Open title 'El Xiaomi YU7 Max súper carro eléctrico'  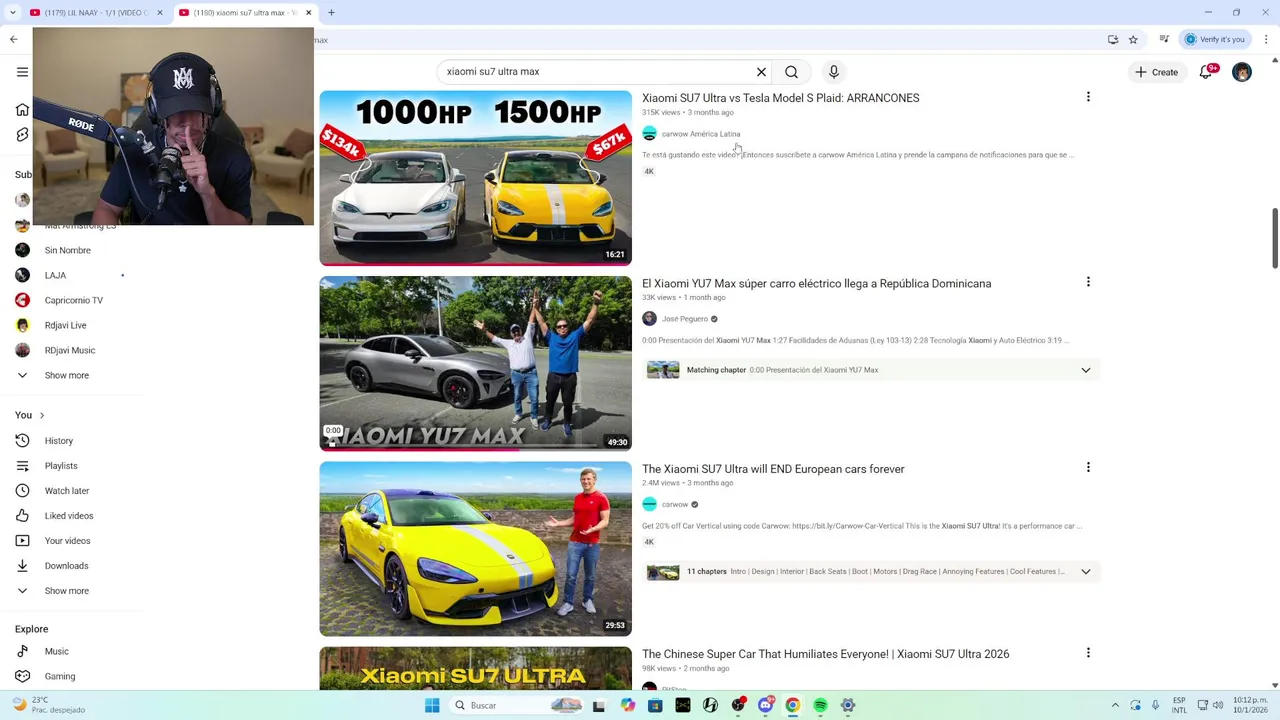816,283
